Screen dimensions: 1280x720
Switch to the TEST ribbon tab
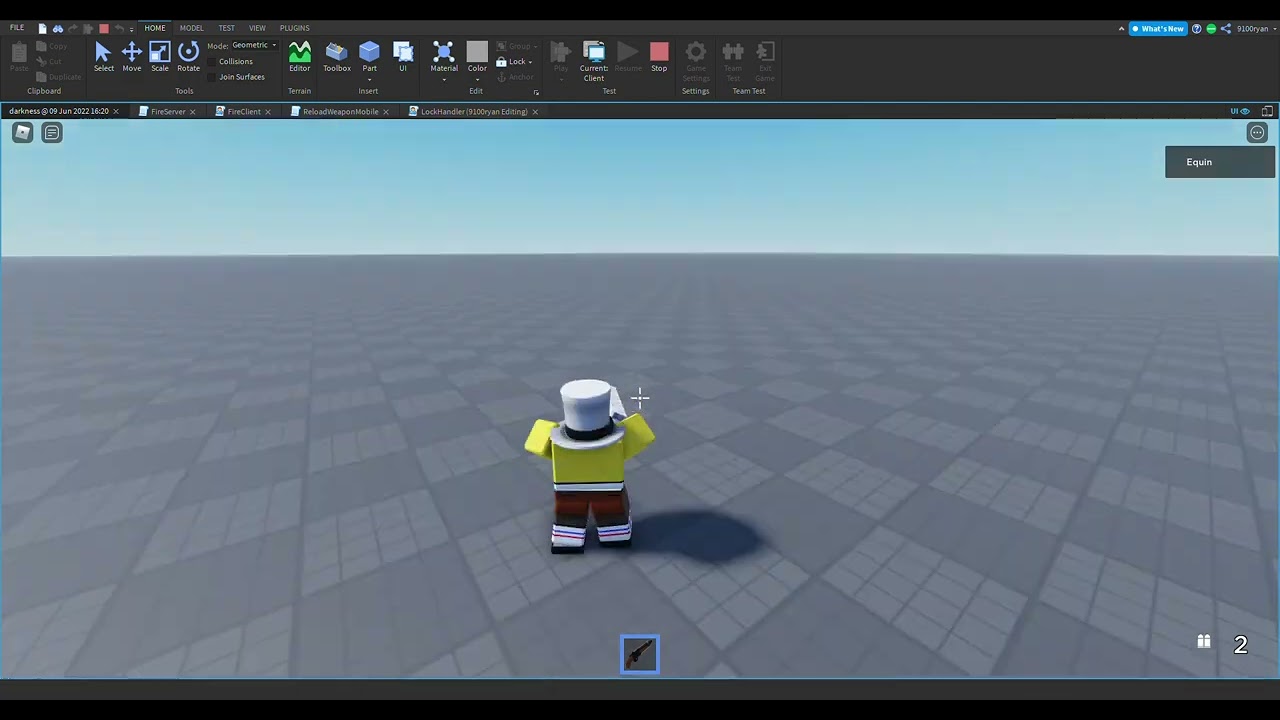[x=227, y=28]
